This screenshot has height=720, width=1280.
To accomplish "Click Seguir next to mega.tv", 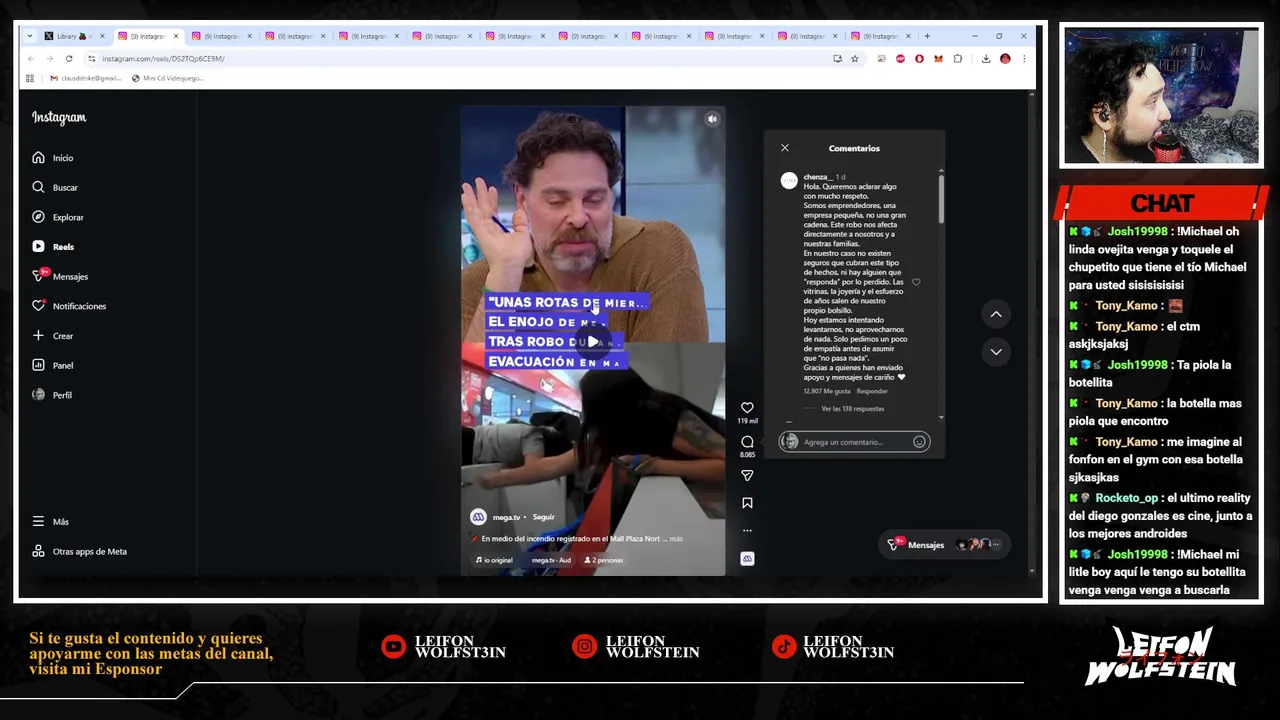I will click(543, 517).
